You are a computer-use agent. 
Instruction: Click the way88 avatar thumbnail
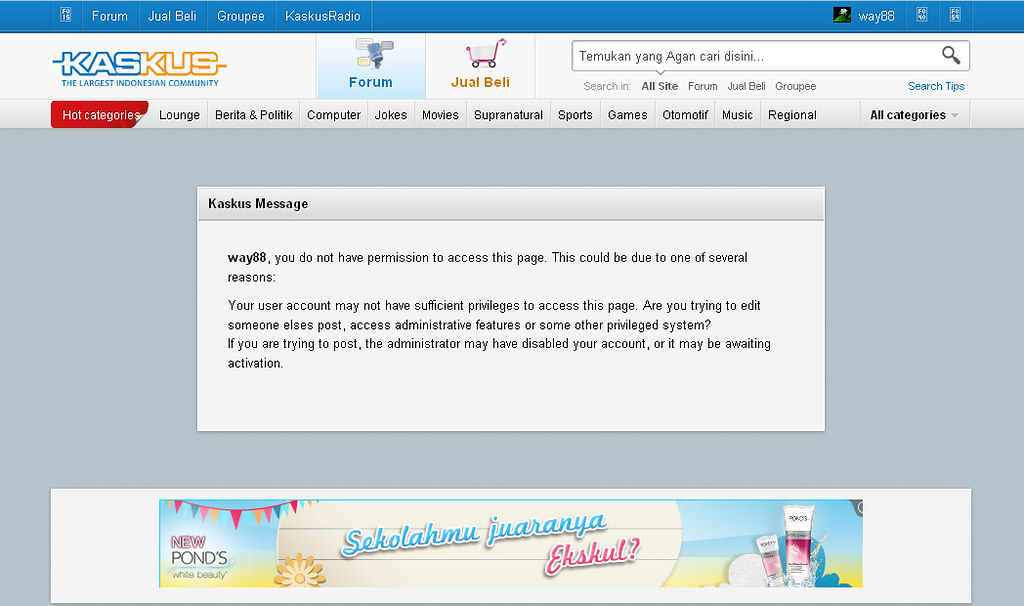point(842,15)
